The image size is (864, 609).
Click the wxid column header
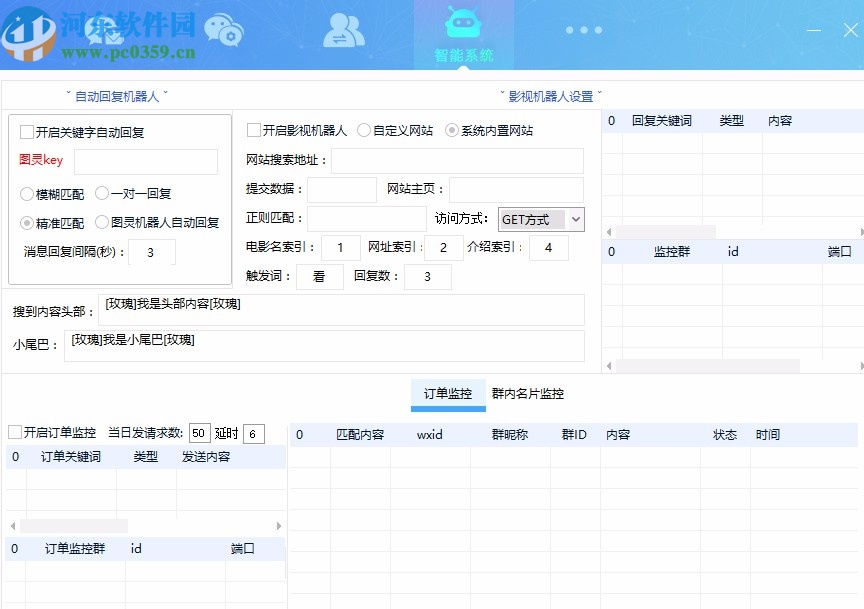430,435
